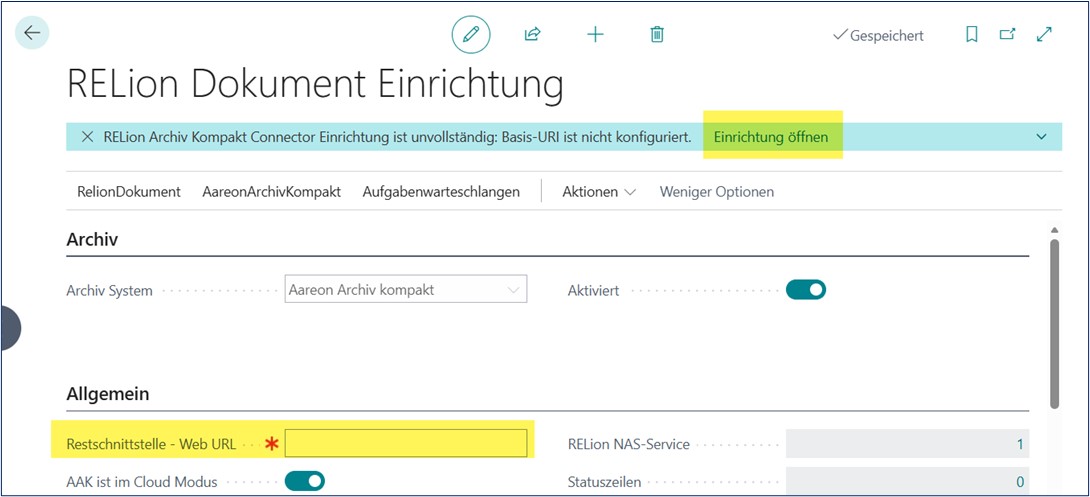Delete the record with trash icon

pos(657,34)
